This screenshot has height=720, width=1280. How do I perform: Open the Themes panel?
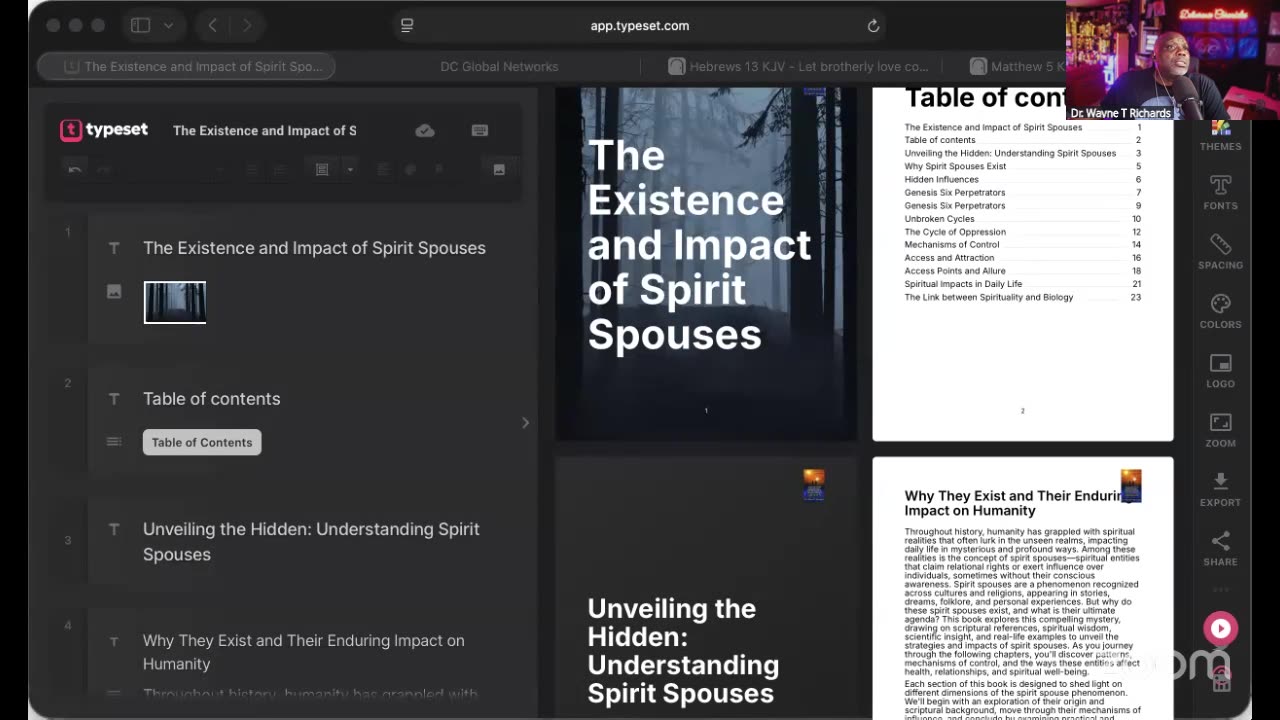pos(1220,136)
